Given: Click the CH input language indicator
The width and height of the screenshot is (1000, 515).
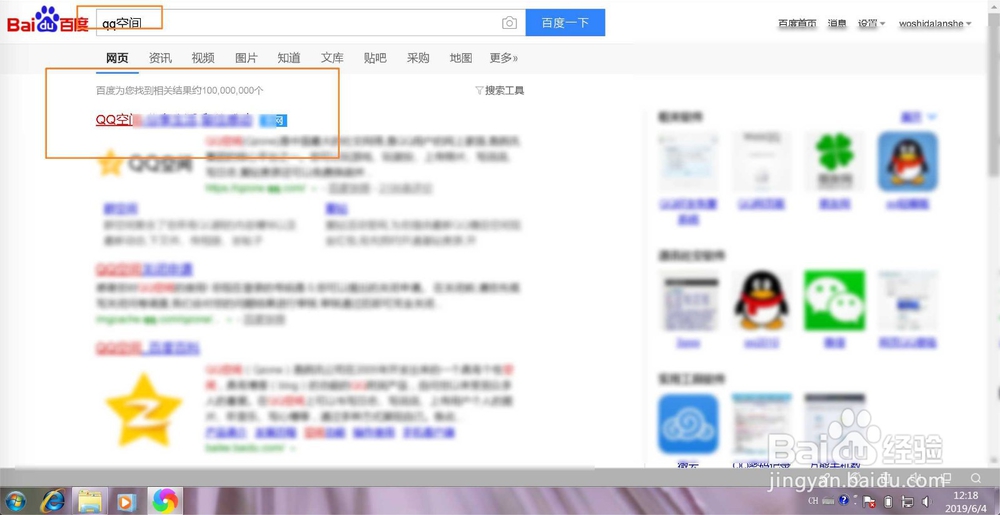Looking at the screenshot, I should (814, 501).
